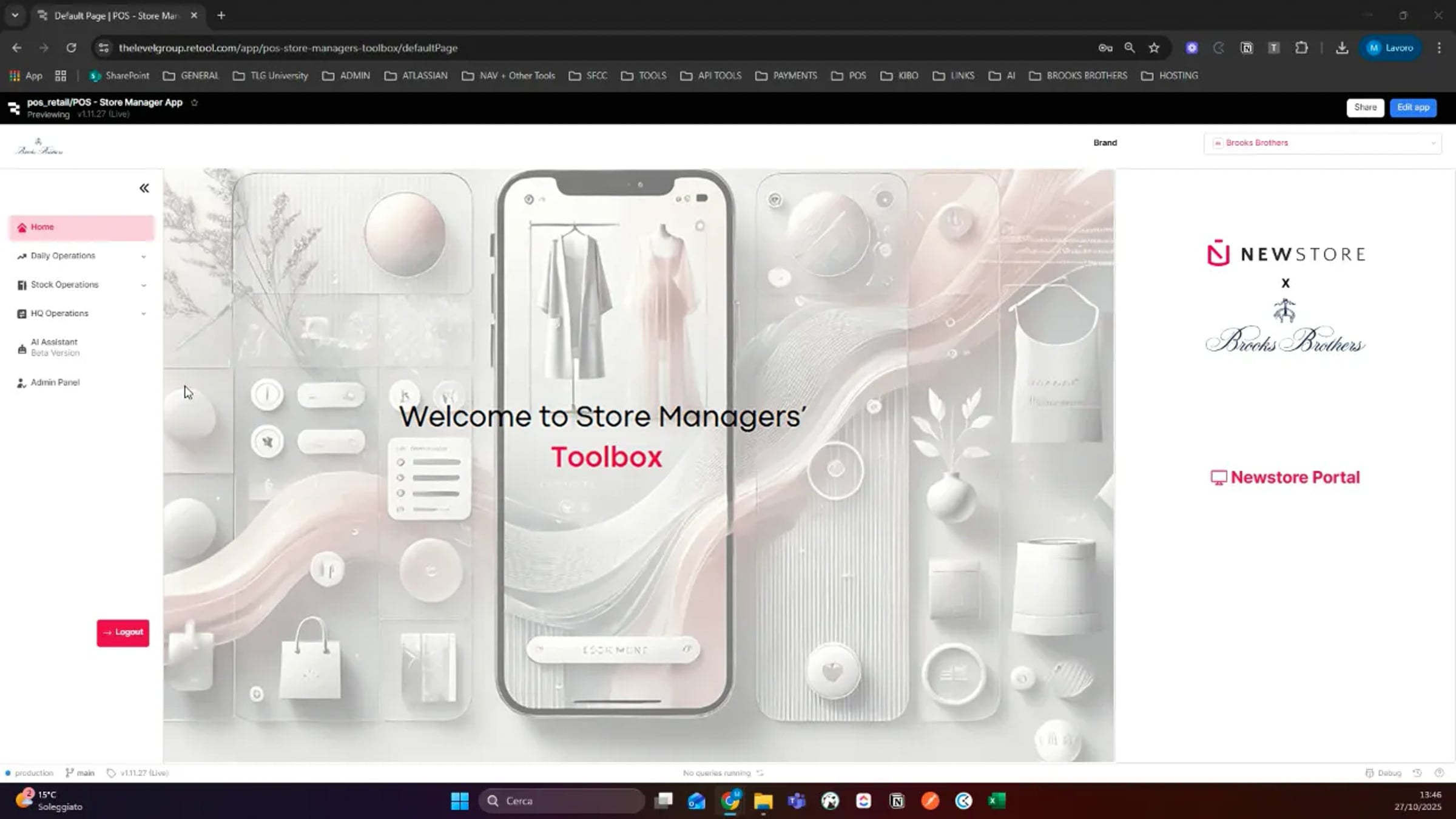
Task: Open a new browser tab
Action: tap(221, 16)
